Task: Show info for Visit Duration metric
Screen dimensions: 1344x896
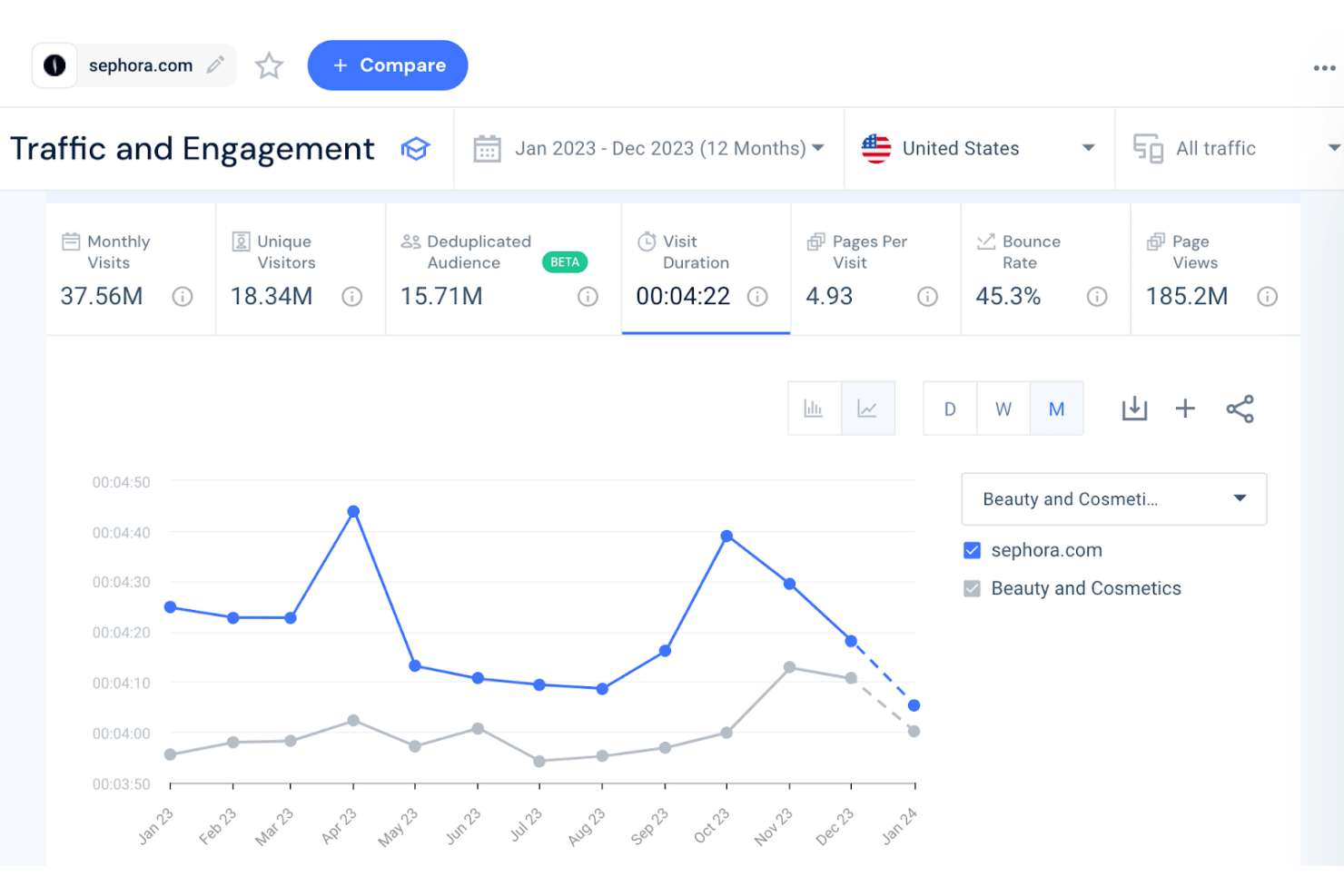Action: pyautogui.click(x=757, y=297)
